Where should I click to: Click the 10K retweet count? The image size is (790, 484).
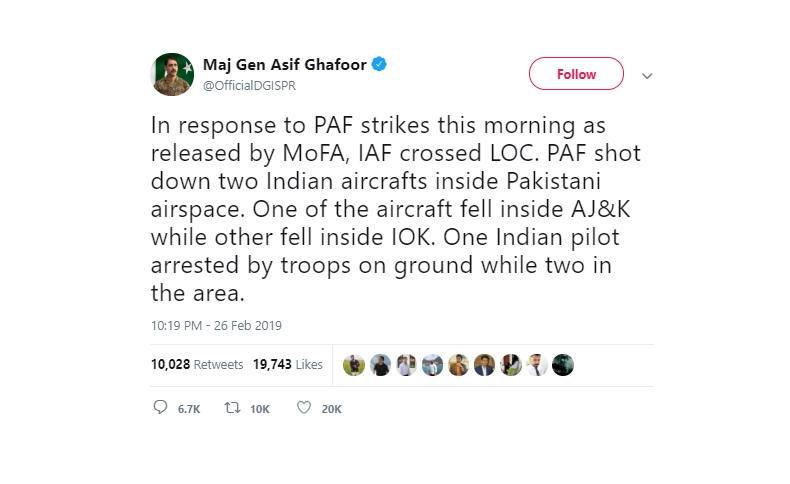point(259,409)
